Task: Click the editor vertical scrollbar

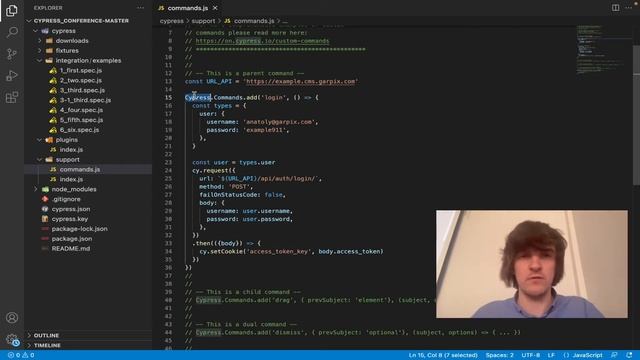Action: tap(636, 114)
